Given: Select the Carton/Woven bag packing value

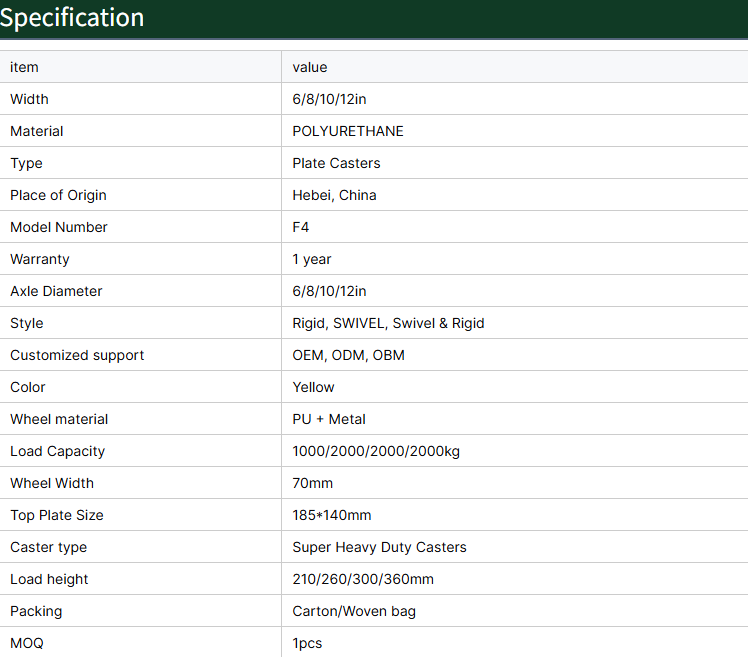Looking at the screenshot, I should [x=354, y=611].
